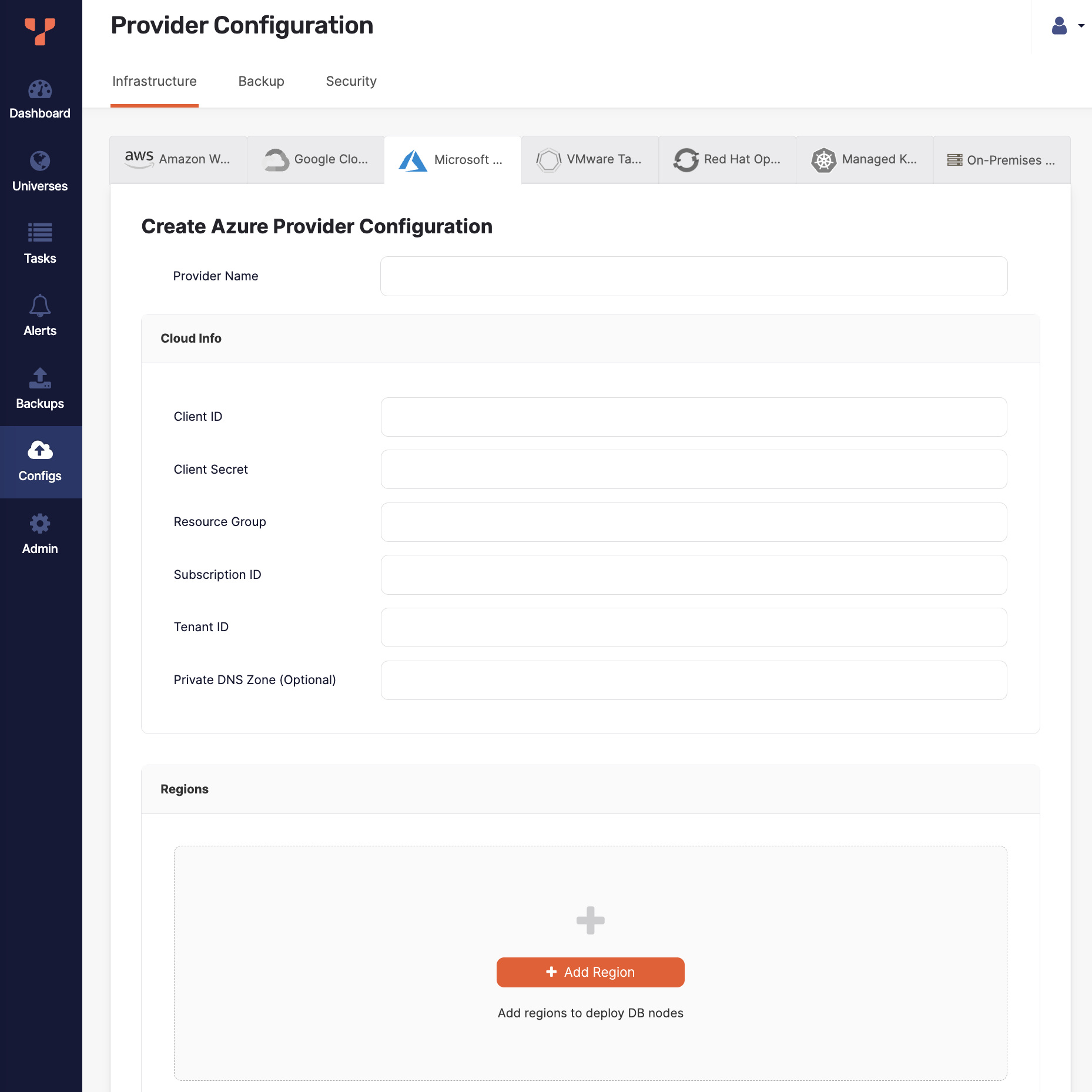
Task: Click the 'Create Azure Provider Configuration' heading
Action: 317,227
